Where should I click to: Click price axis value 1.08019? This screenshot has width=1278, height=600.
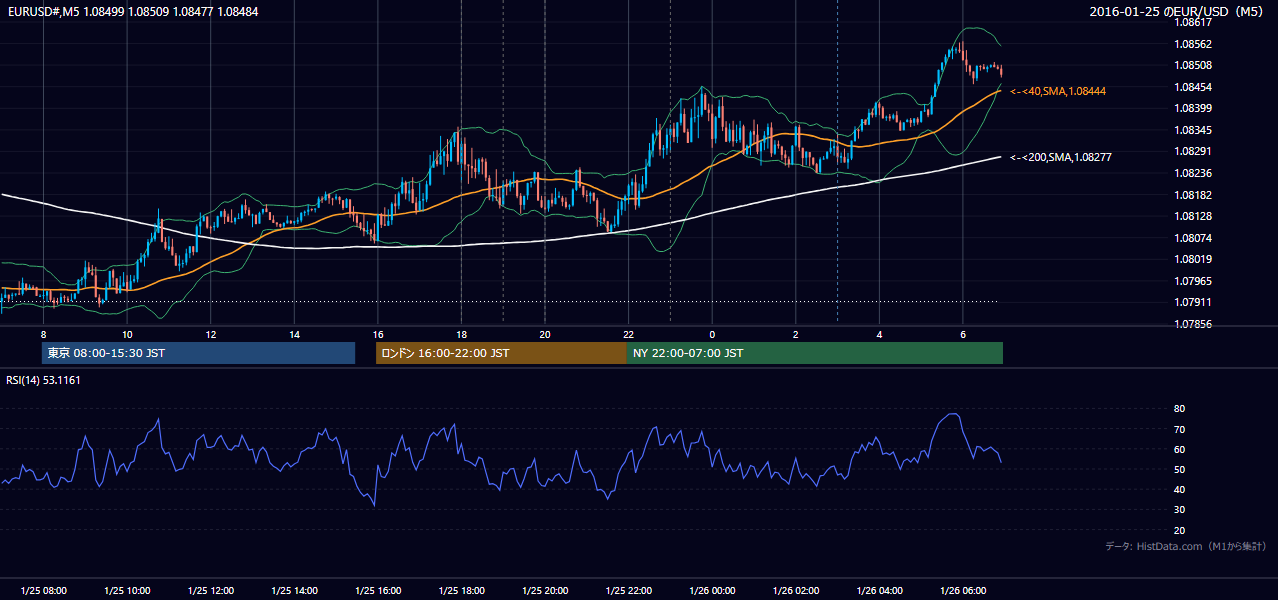[1192, 260]
